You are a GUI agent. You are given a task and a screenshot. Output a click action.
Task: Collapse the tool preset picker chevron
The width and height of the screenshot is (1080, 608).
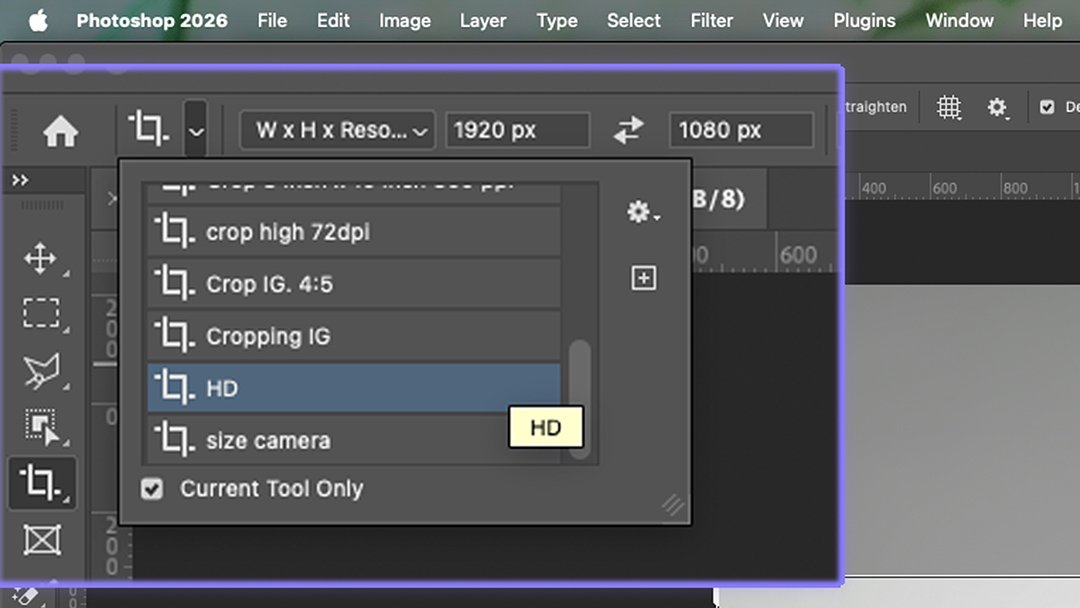[x=196, y=130]
